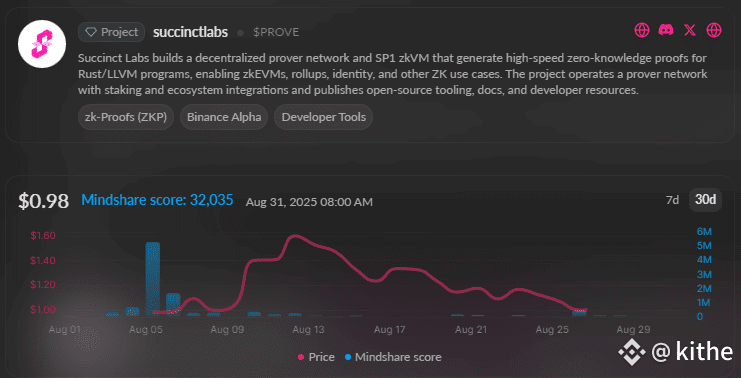
Task: Open the first globe website icon
Action: click(x=642, y=31)
